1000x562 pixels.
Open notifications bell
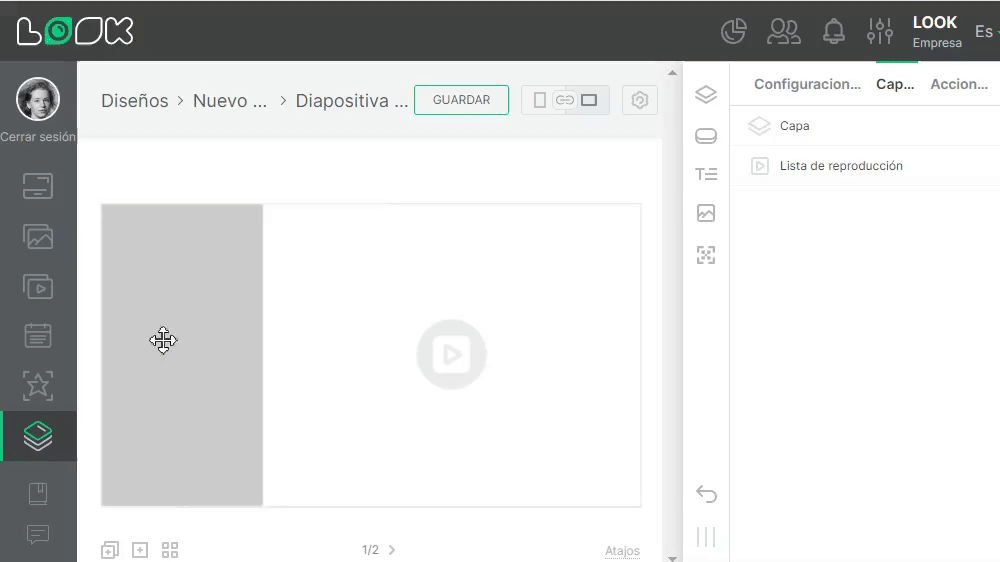point(834,31)
